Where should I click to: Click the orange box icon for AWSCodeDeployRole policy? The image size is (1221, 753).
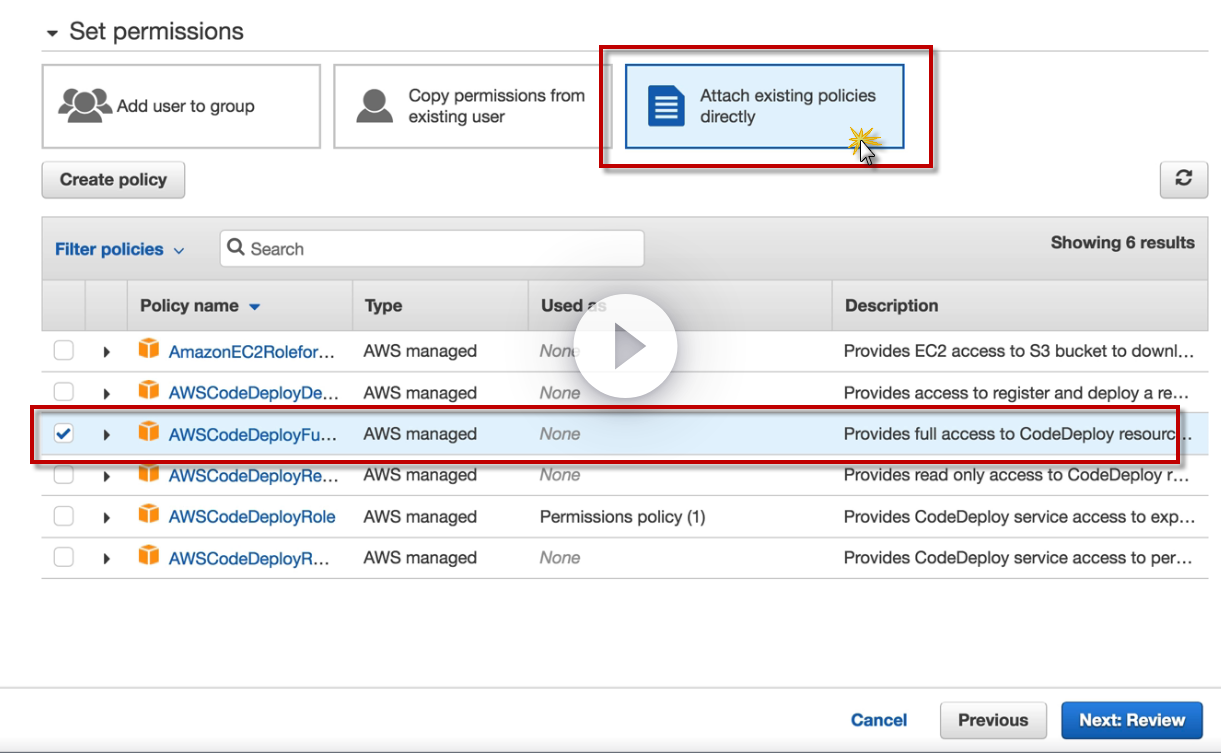coord(149,516)
